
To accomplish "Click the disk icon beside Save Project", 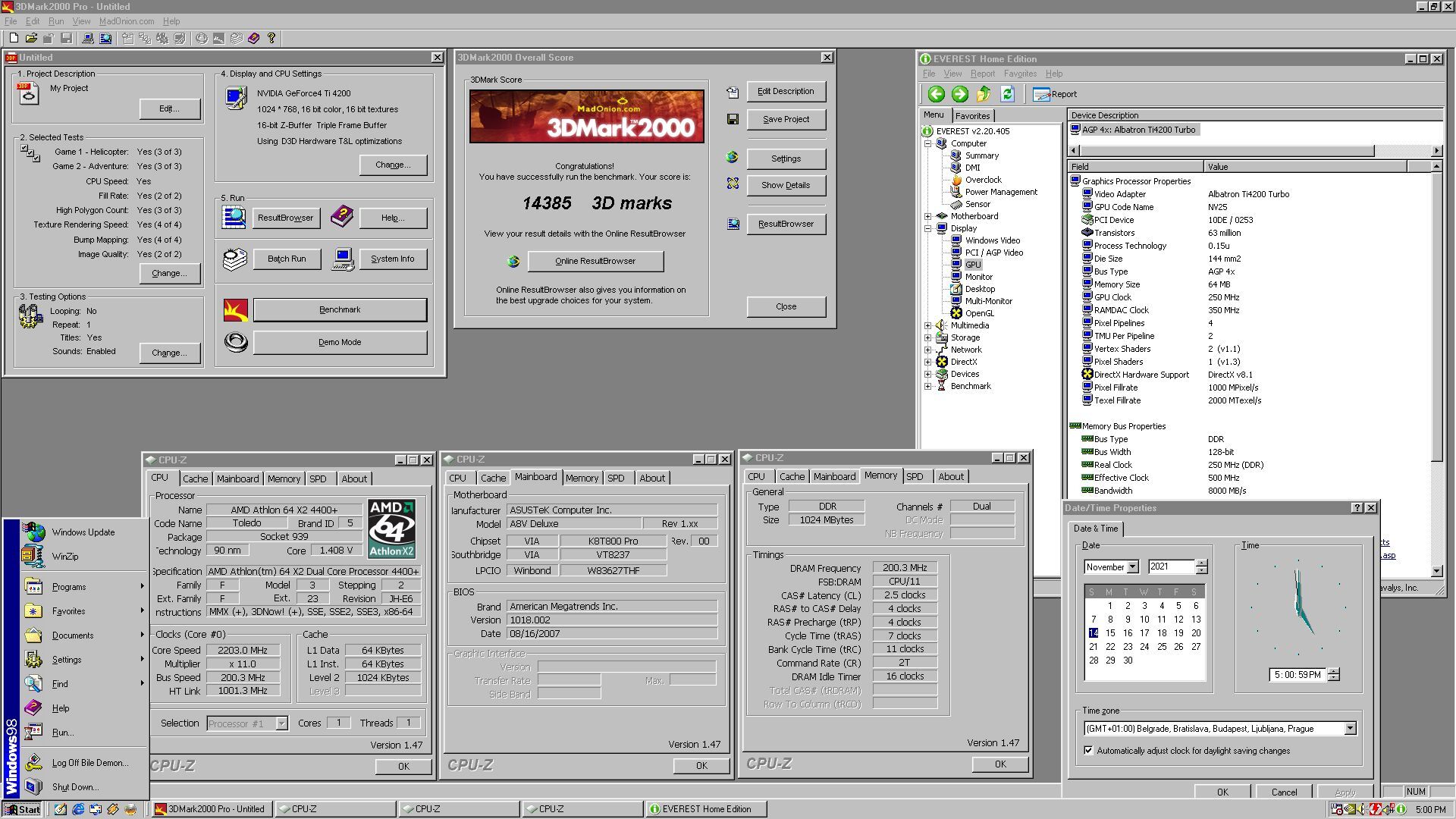I will [x=733, y=119].
